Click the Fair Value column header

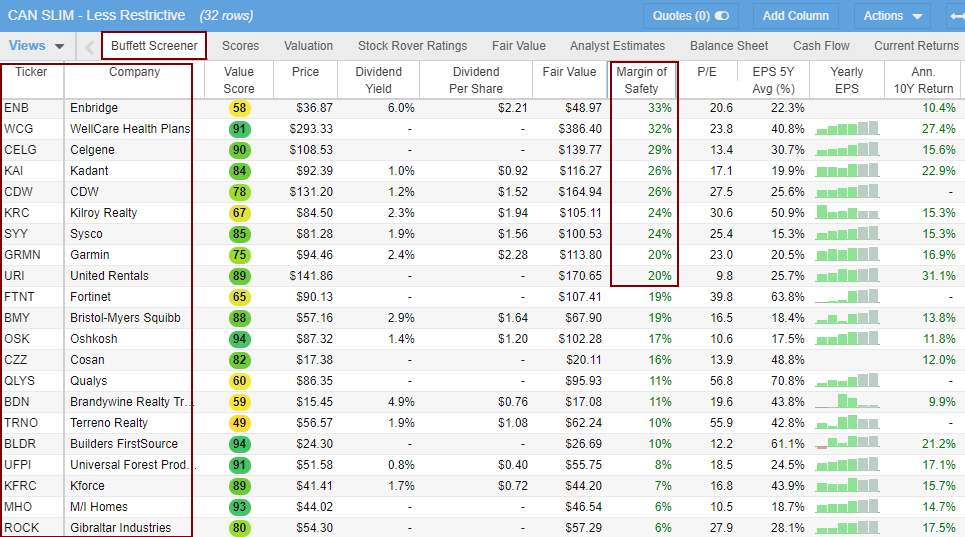pos(569,80)
